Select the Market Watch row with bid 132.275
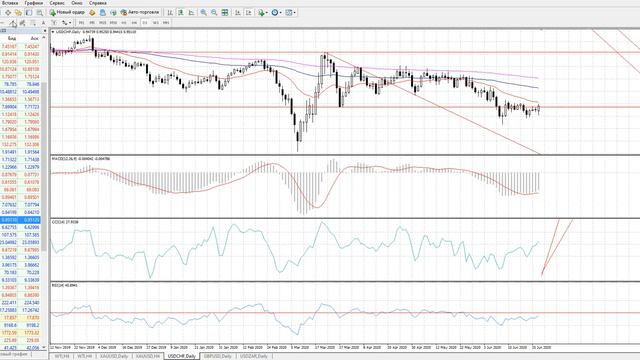This screenshot has height=360, width=640. [x=20, y=144]
